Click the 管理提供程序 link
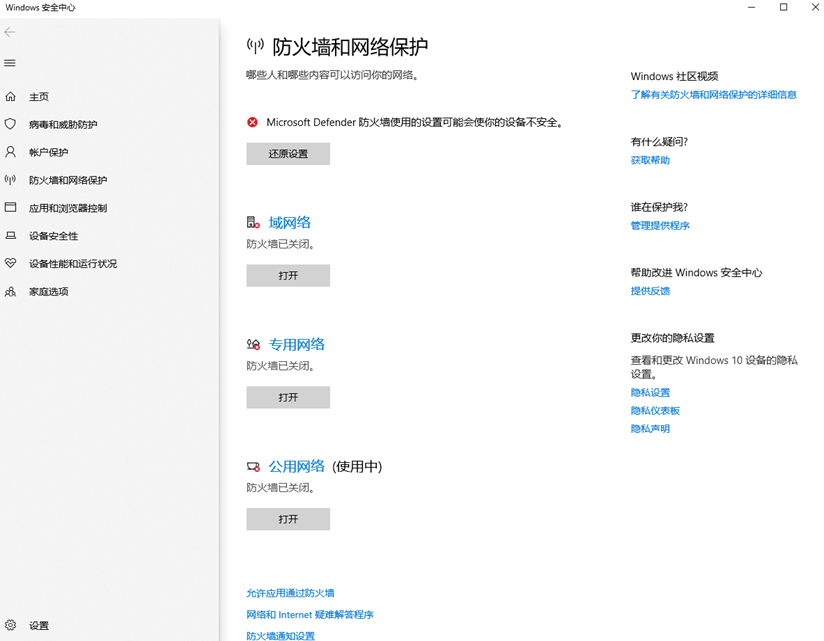Image resolution: width=824 pixels, height=641 pixels. pos(660,225)
